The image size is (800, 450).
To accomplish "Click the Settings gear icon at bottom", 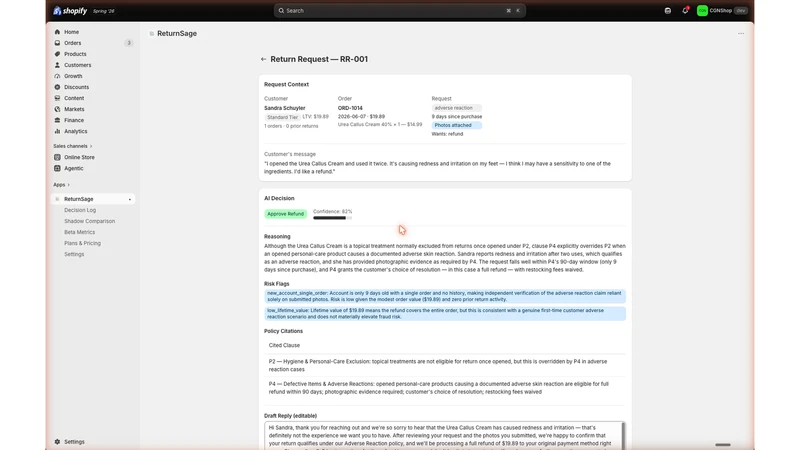I will click(57, 442).
